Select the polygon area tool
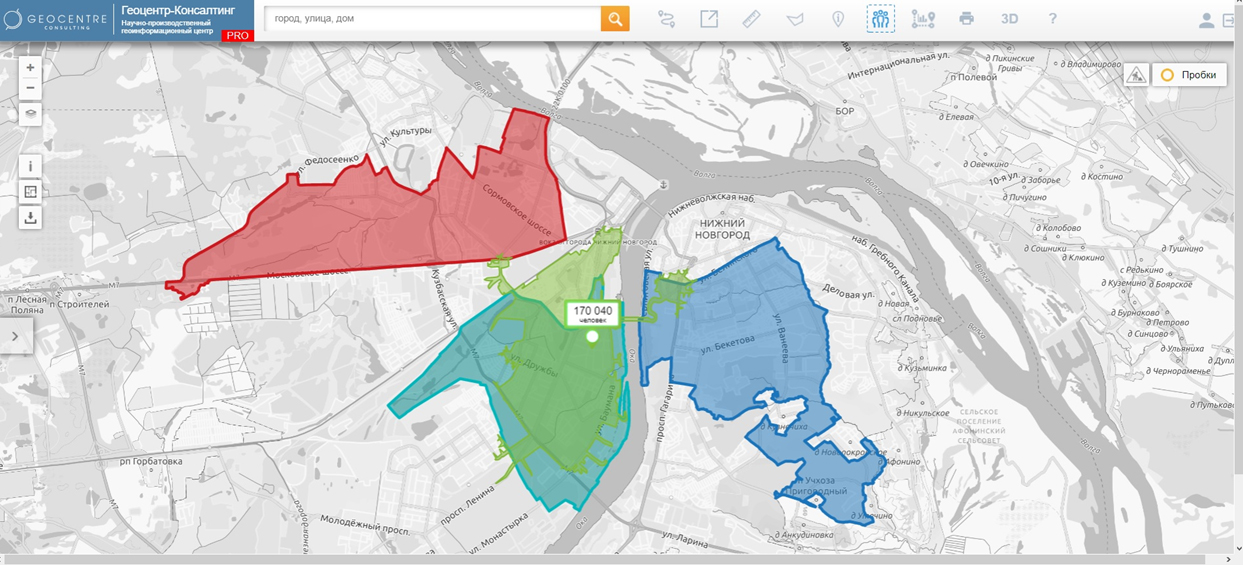The height and width of the screenshot is (565, 1245). pyautogui.click(x=795, y=19)
